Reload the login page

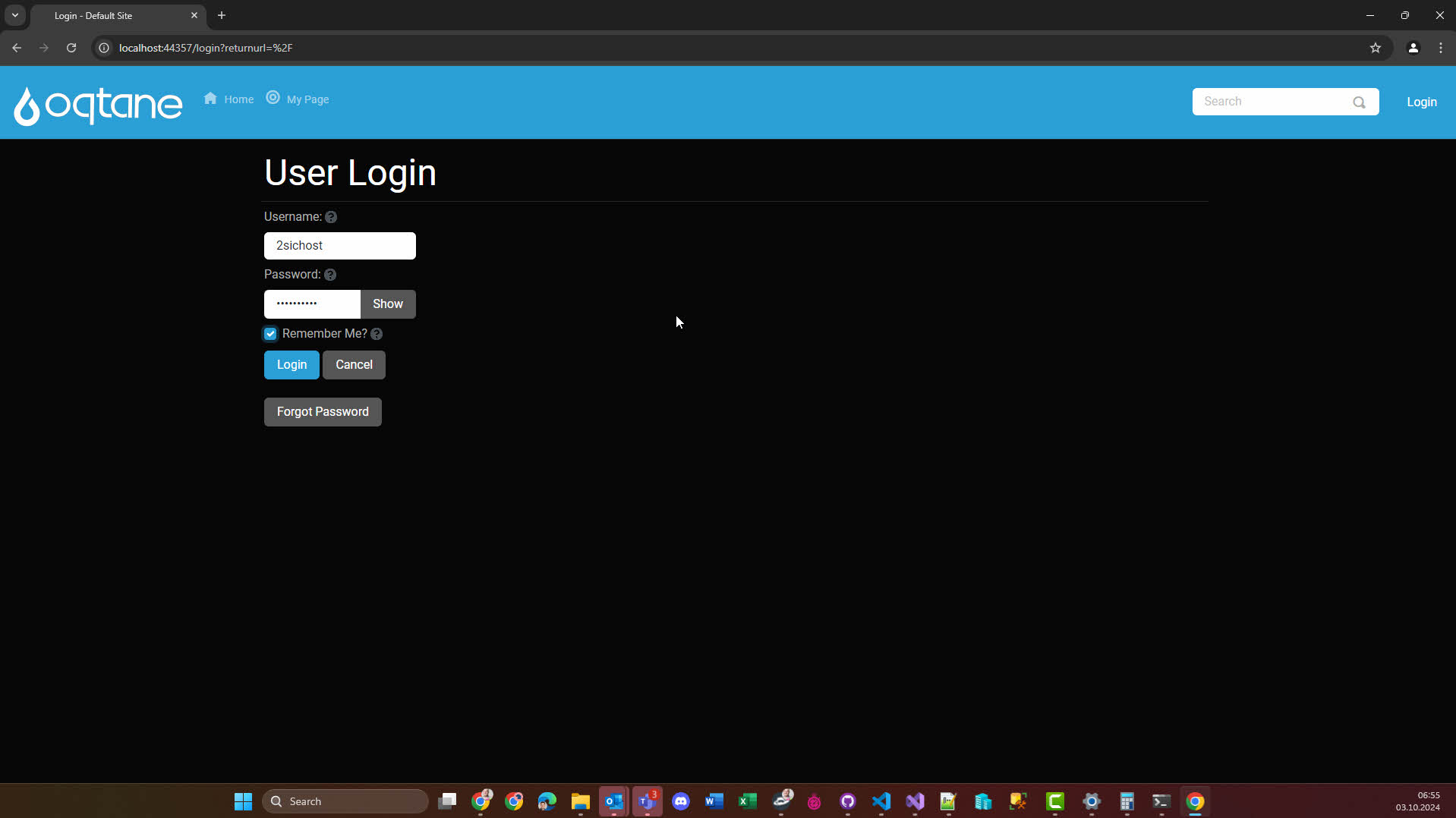(x=71, y=48)
